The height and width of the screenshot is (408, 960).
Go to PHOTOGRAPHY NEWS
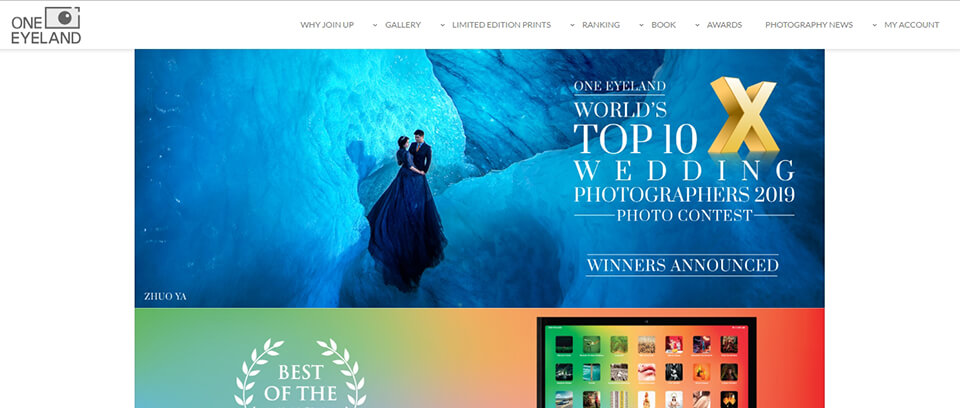coord(809,25)
